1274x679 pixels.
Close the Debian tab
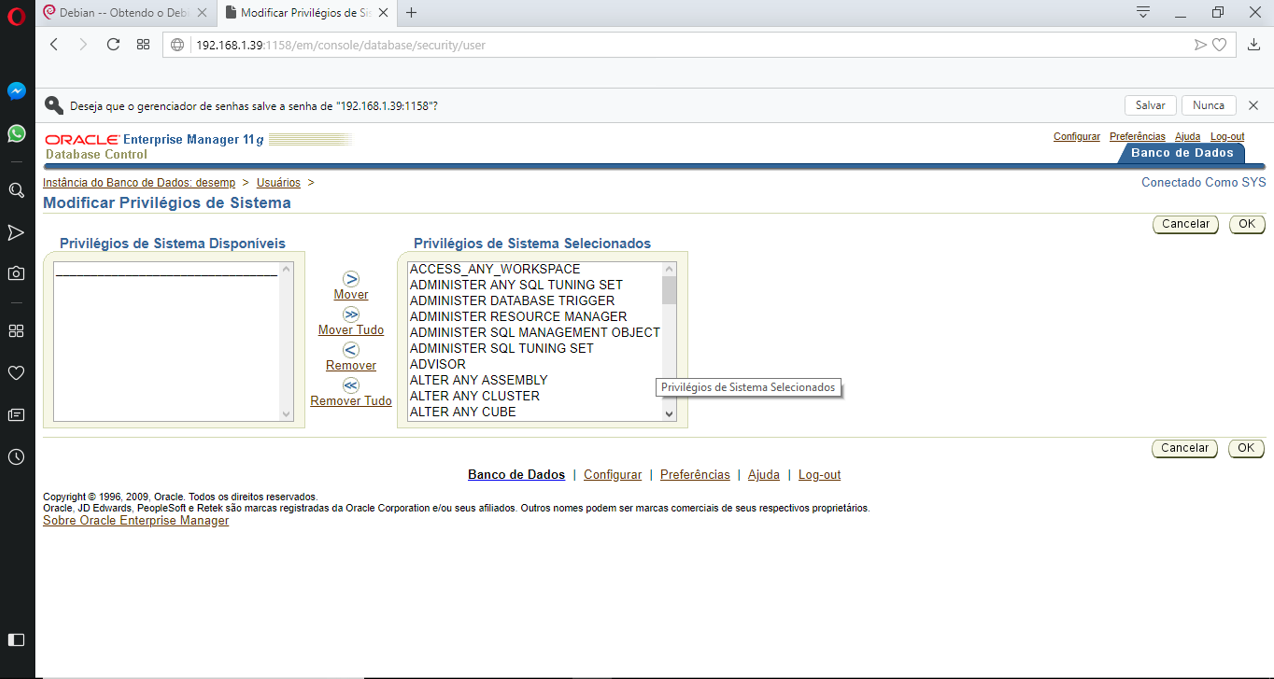tap(202, 13)
